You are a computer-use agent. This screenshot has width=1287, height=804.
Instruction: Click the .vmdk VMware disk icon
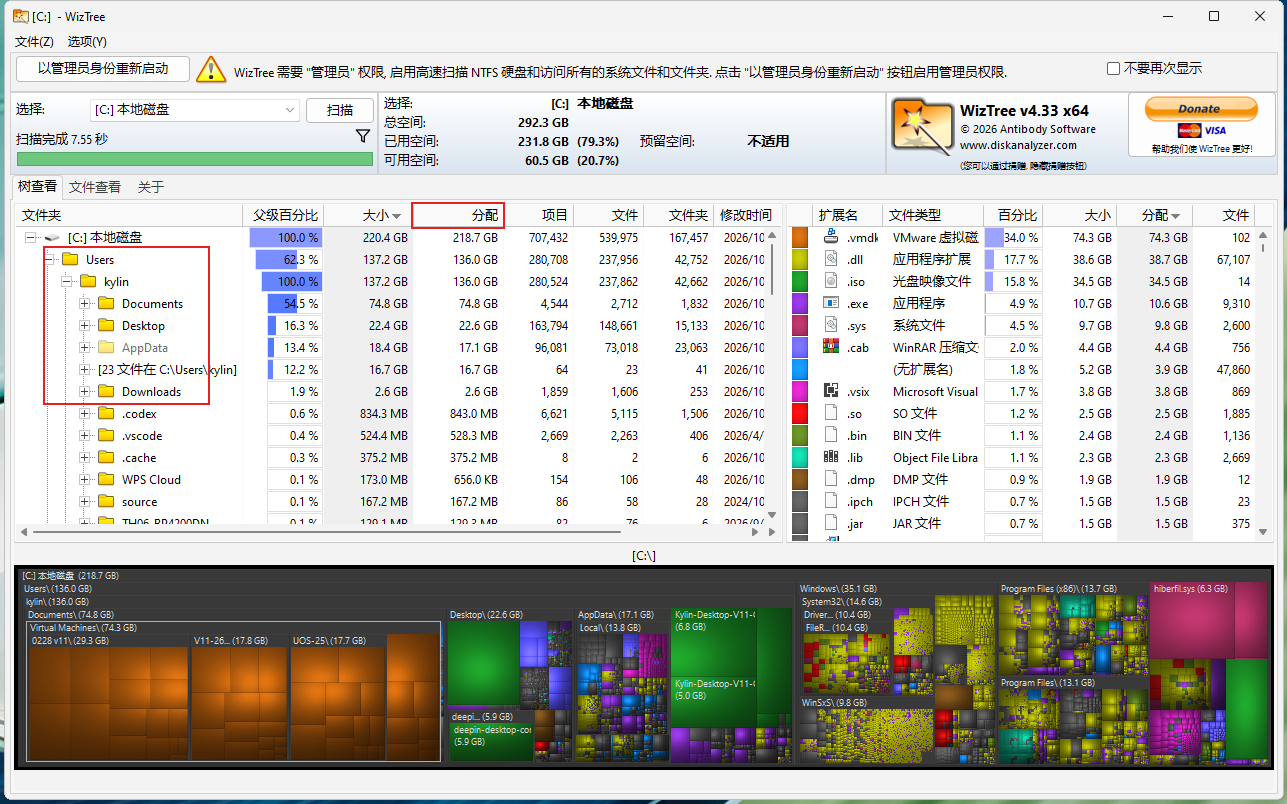tap(830, 237)
